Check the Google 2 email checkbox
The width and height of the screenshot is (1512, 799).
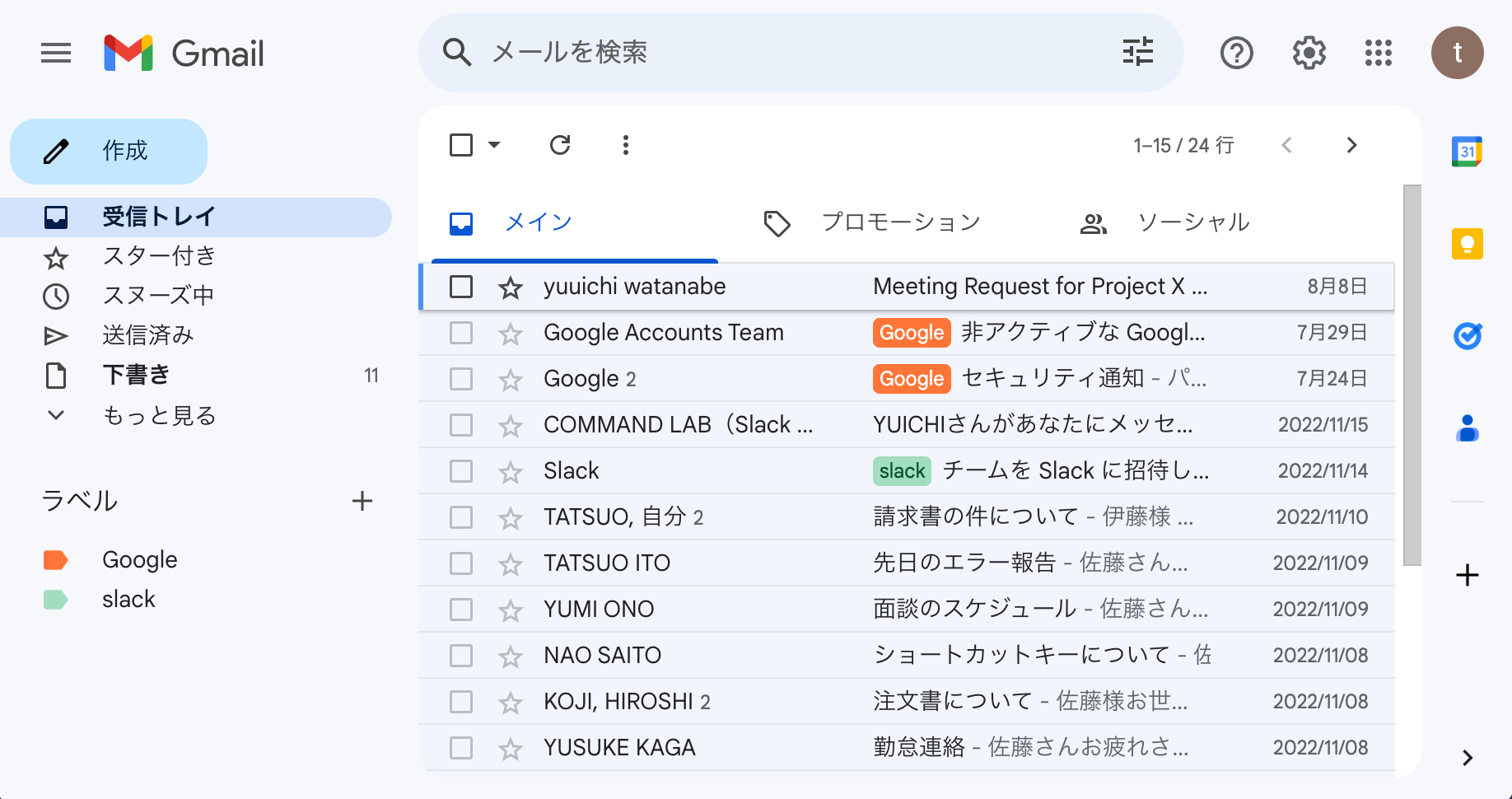click(461, 379)
